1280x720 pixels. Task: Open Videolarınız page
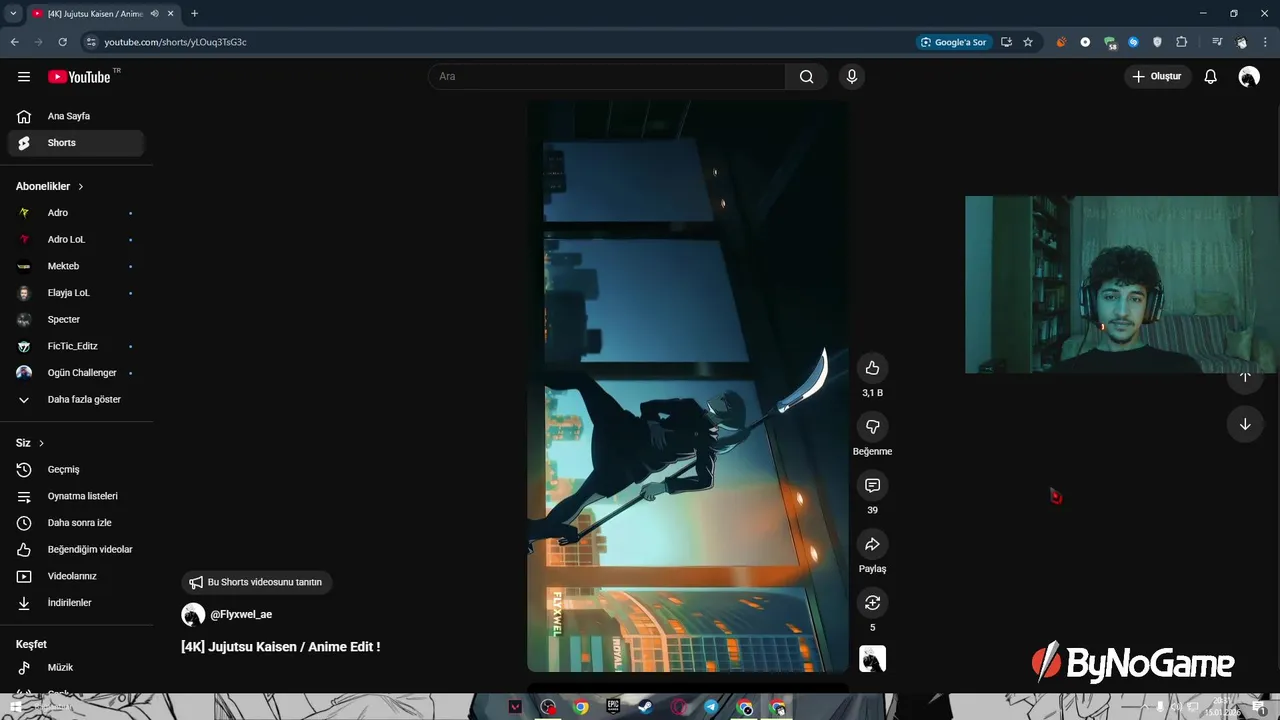(x=76, y=576)
